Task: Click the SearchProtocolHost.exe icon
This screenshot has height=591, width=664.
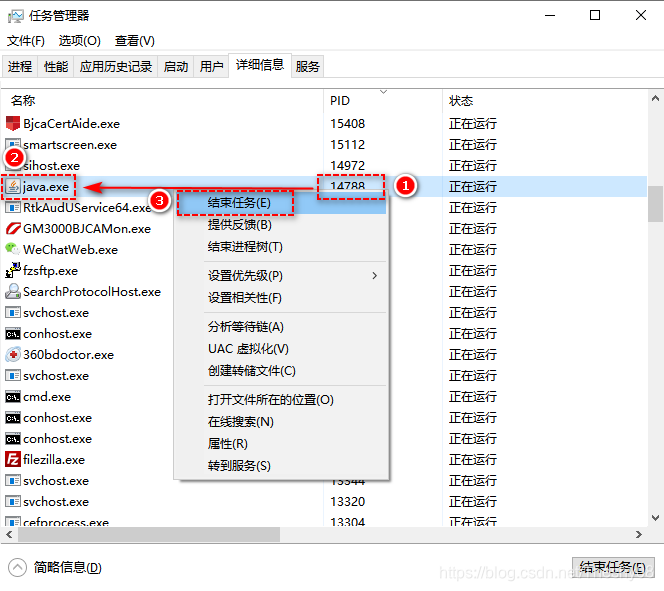Action: coord(13,292)
